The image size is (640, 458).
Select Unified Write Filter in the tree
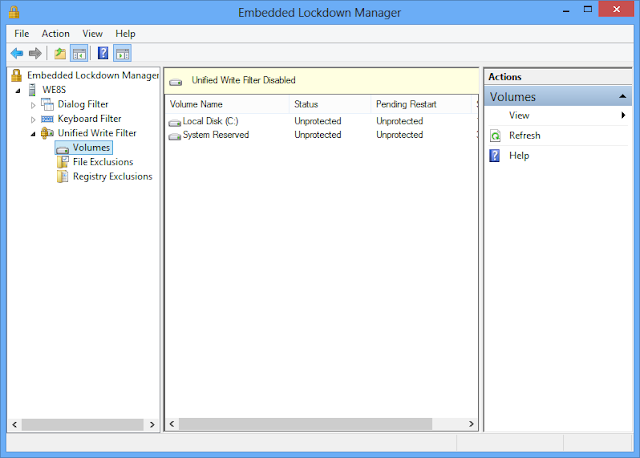point(97,133)
